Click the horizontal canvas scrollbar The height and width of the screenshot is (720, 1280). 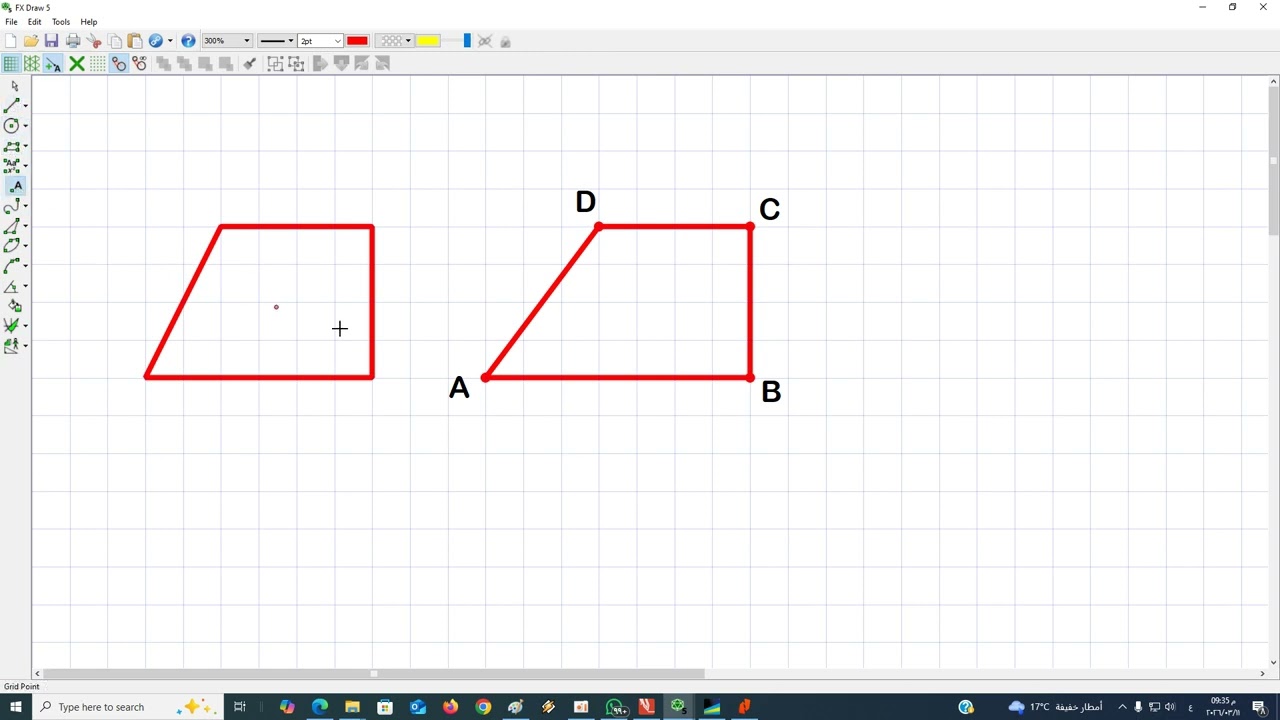click(374, 674)
